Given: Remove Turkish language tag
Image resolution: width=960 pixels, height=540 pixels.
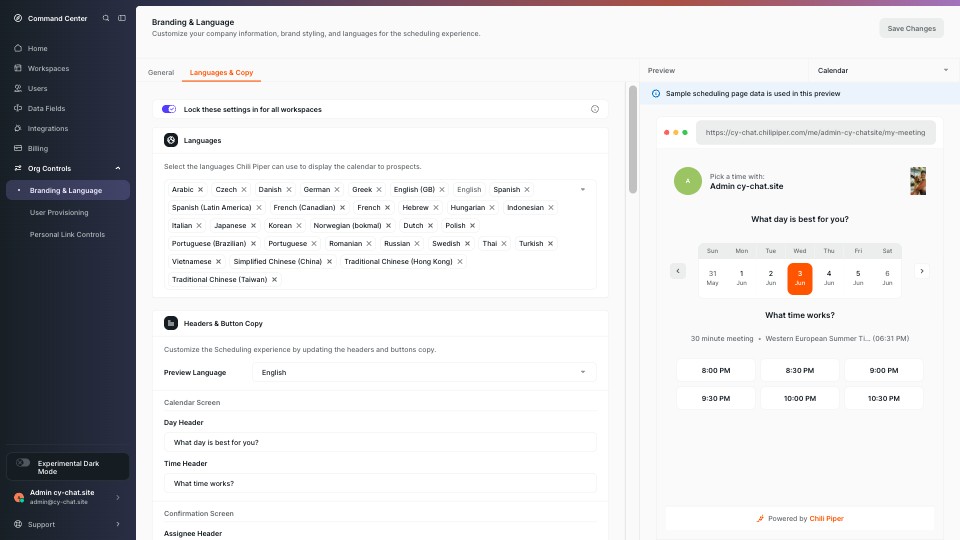Looking at the screenshot, I should [550, 244].
